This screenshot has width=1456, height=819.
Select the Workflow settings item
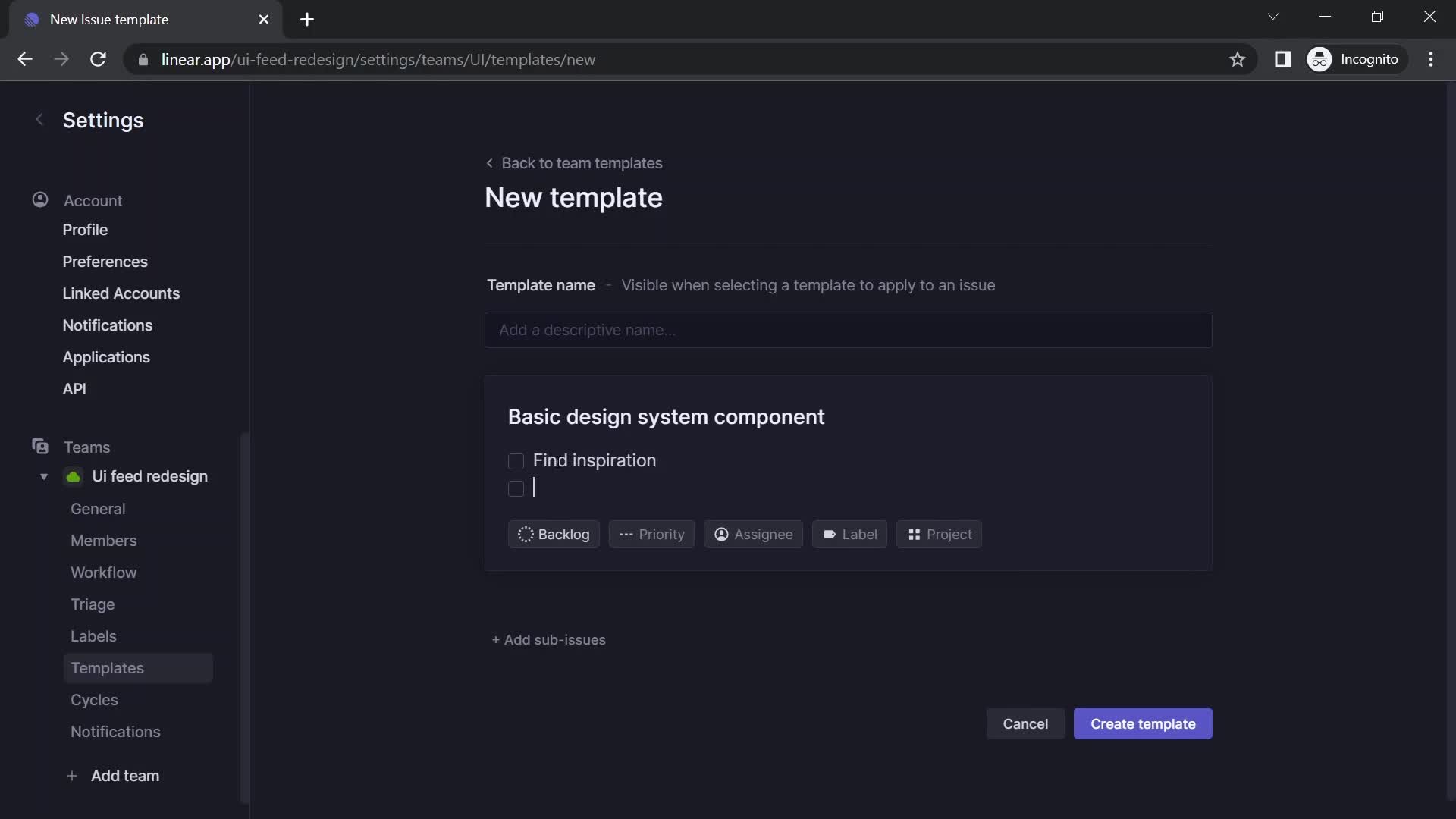[x=103, y=572]
